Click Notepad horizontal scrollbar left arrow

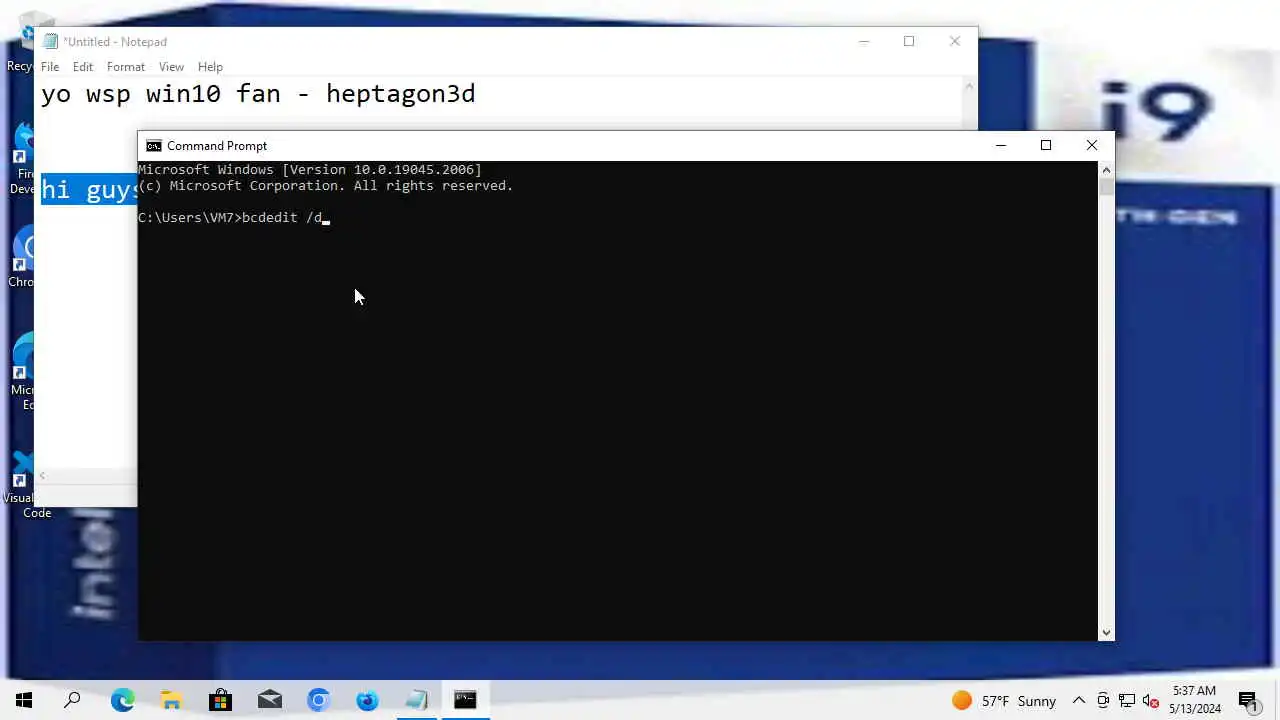(x=42, y=476)
